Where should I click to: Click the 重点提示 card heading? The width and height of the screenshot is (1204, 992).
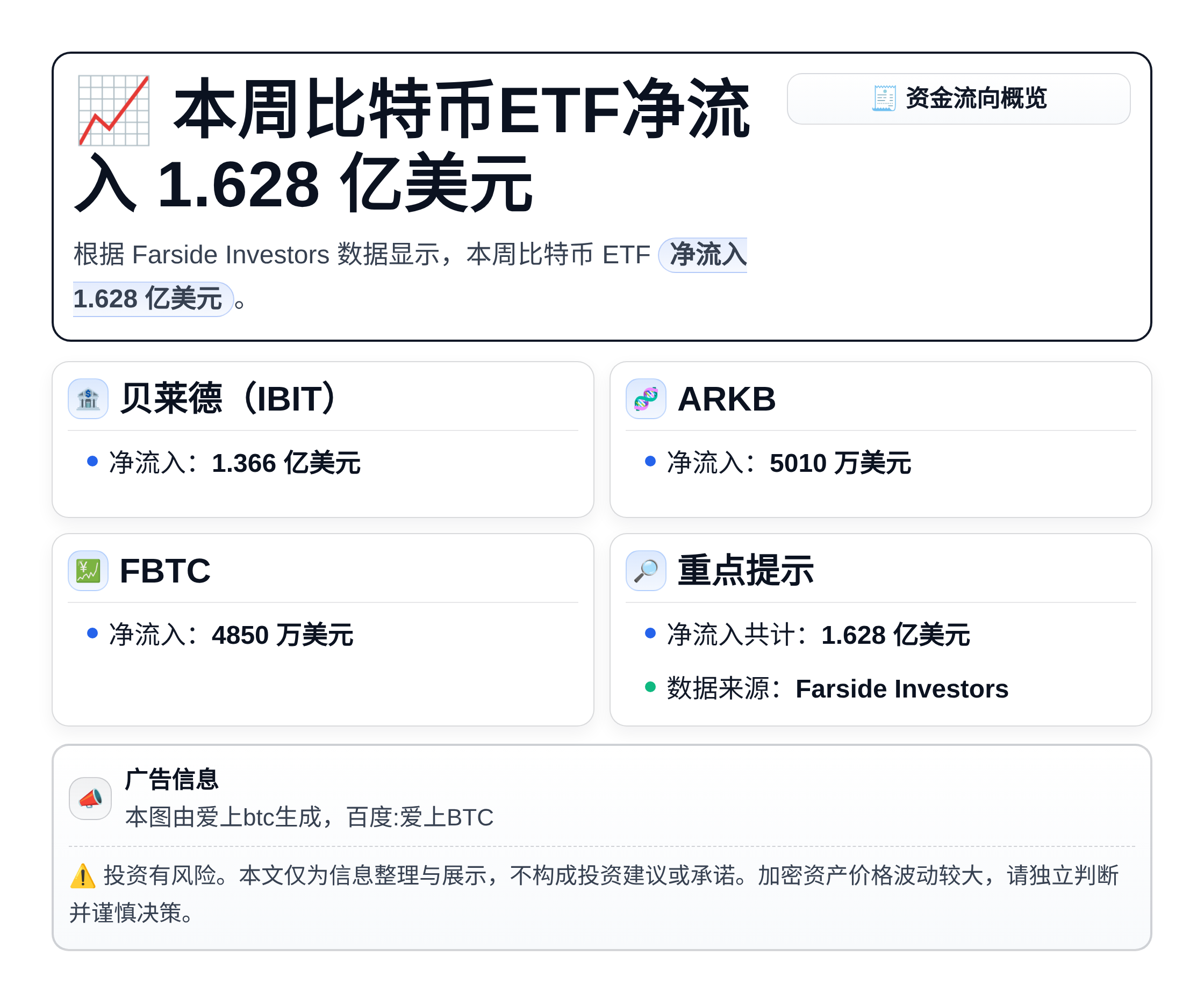coord(746,570)
